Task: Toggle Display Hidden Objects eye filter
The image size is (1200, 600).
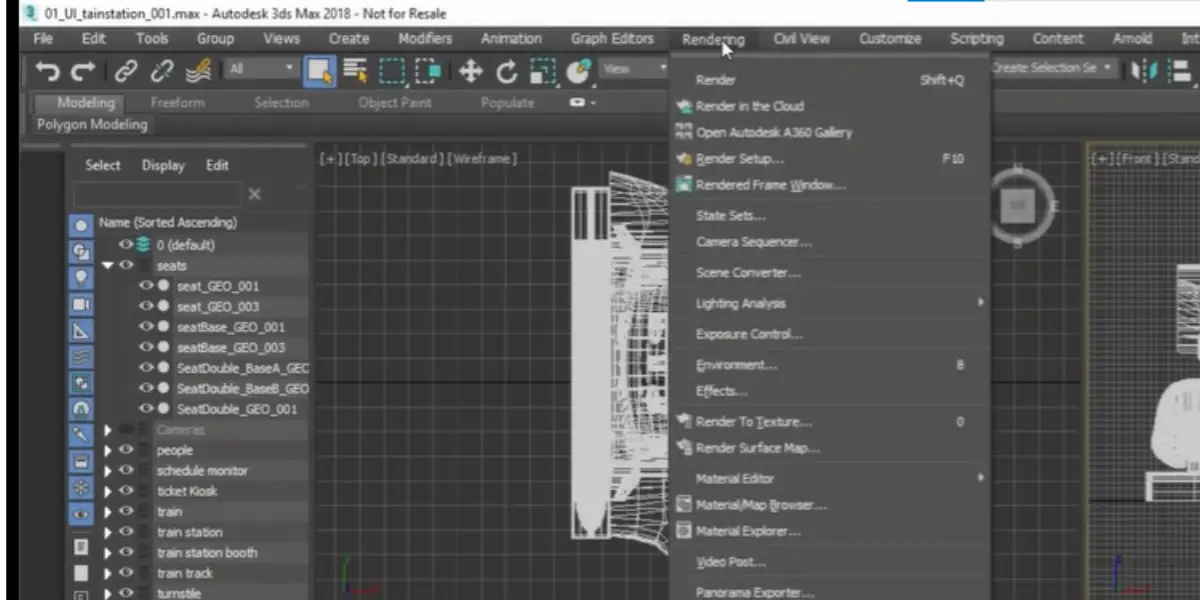Action: click(81, 514)
